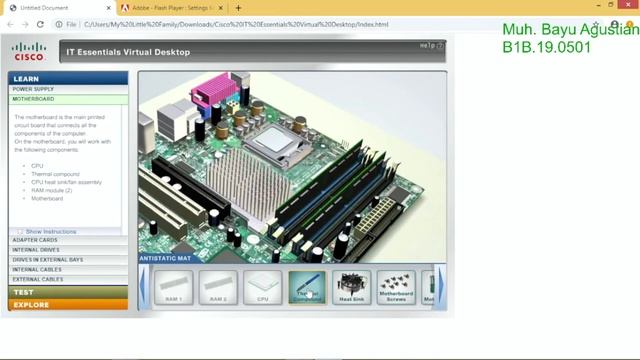The image size is (640, 360).
Task: Open the help link in header
Action: 431,45
